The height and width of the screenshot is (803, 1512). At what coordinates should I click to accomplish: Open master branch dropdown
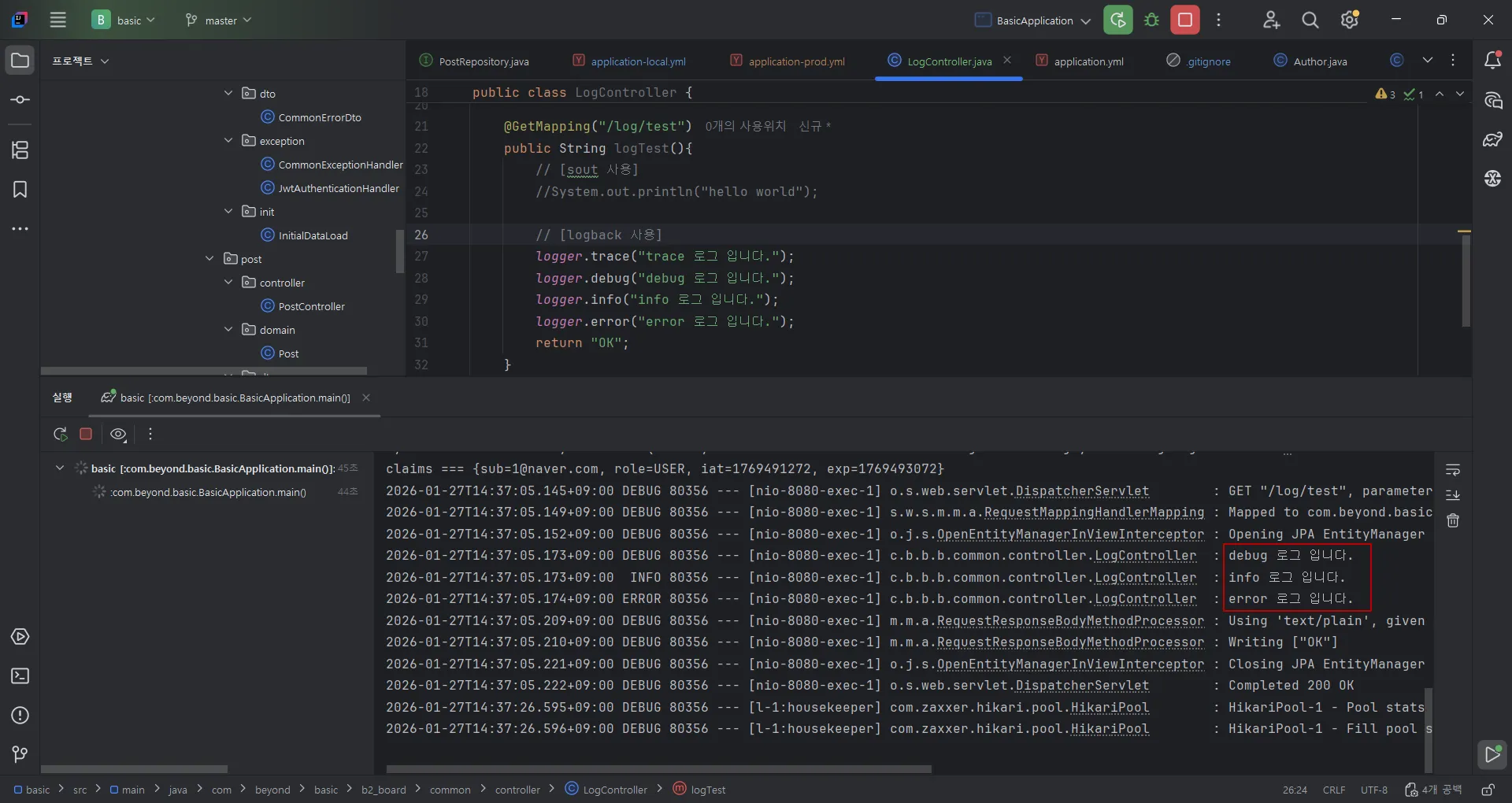[218, 20]
